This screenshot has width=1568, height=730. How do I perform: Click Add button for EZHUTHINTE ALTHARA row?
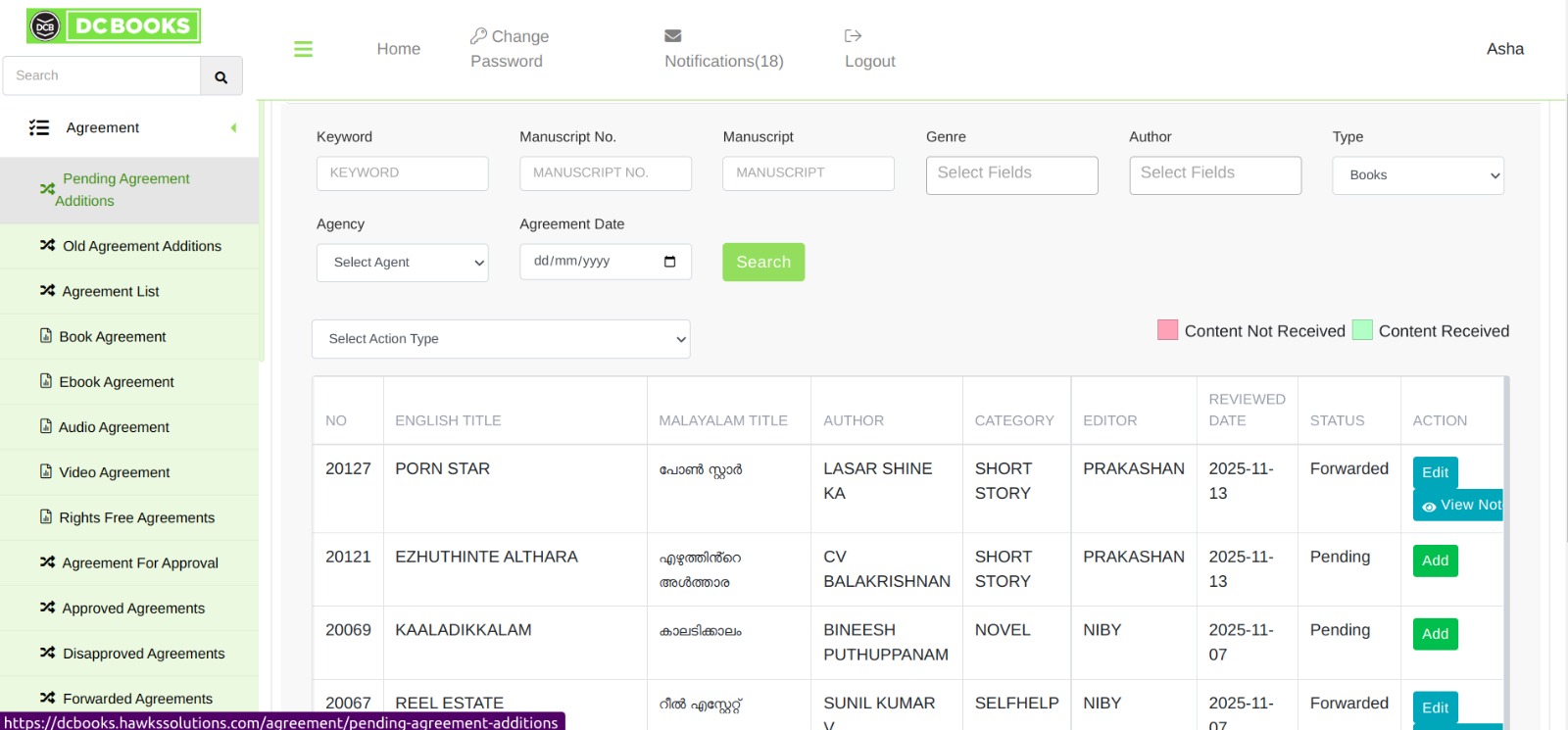[1435, 560]
